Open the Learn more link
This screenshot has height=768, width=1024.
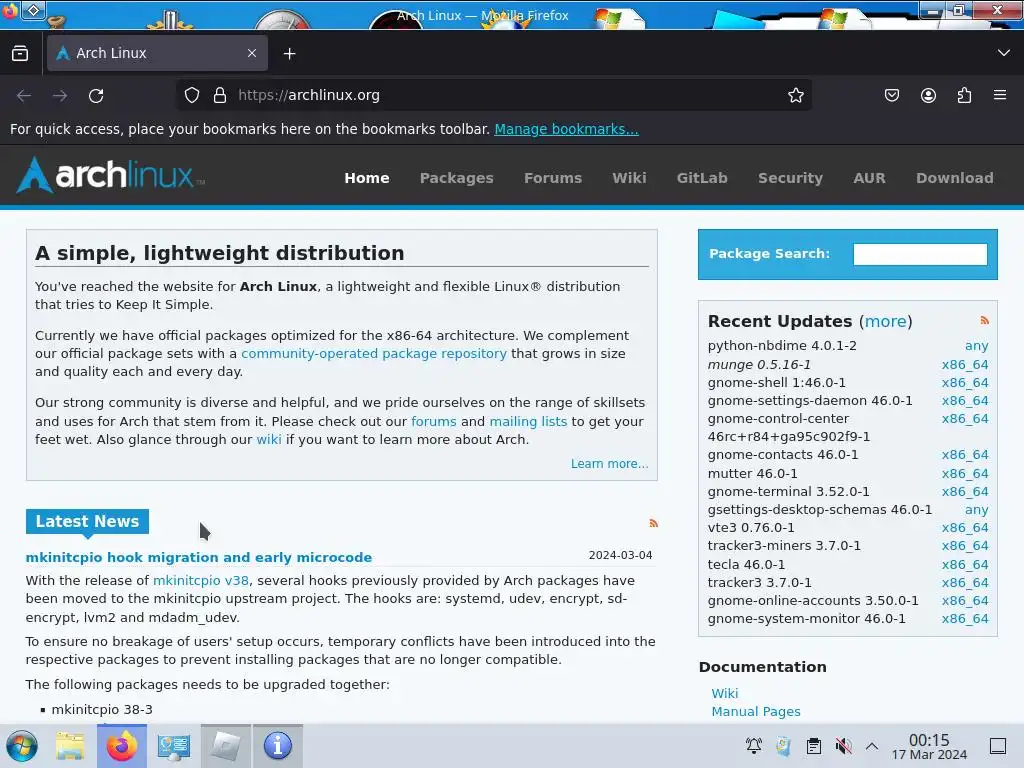(609, 463)
